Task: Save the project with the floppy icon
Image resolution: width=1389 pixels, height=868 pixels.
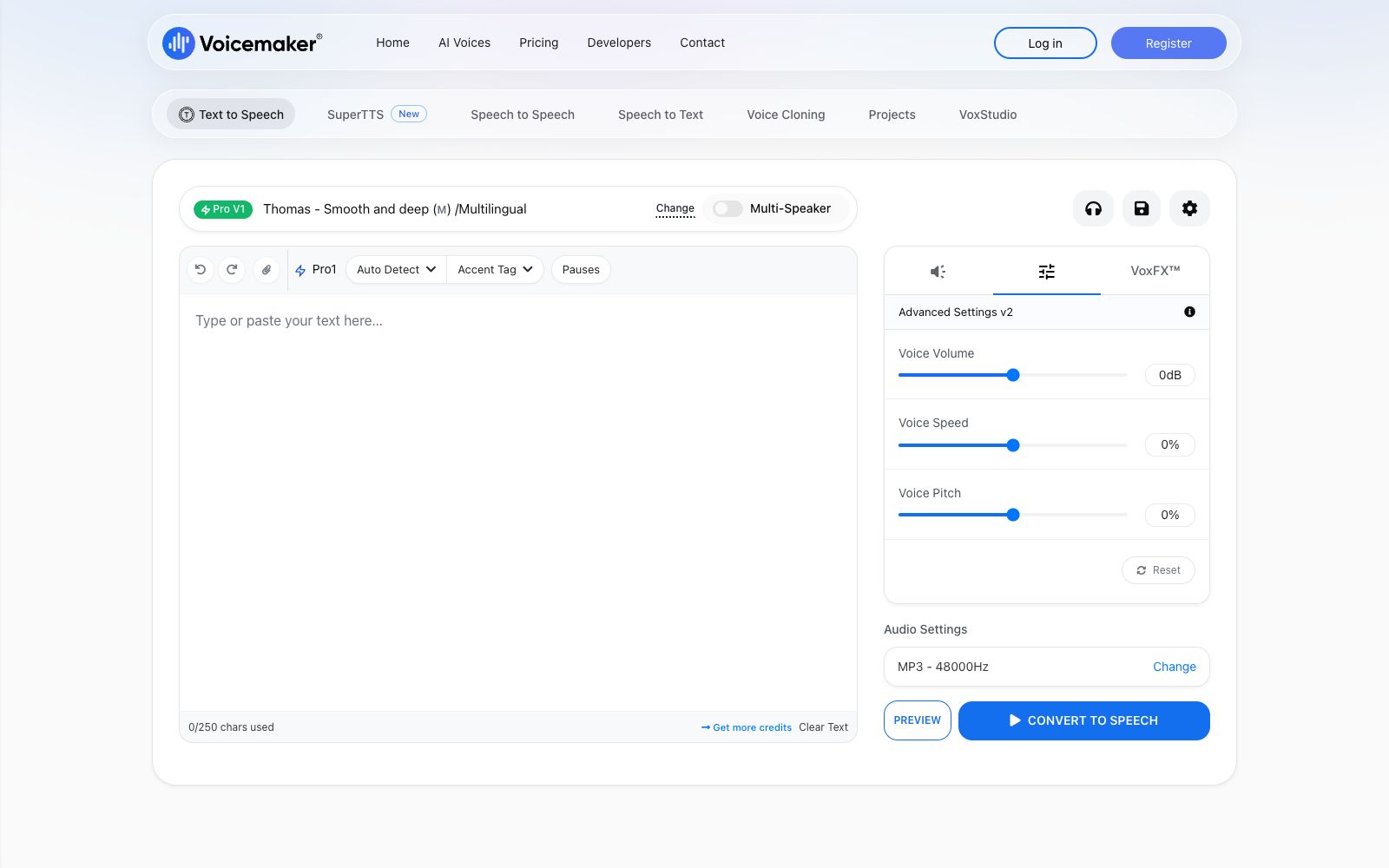Action: tap(1142, 208)
